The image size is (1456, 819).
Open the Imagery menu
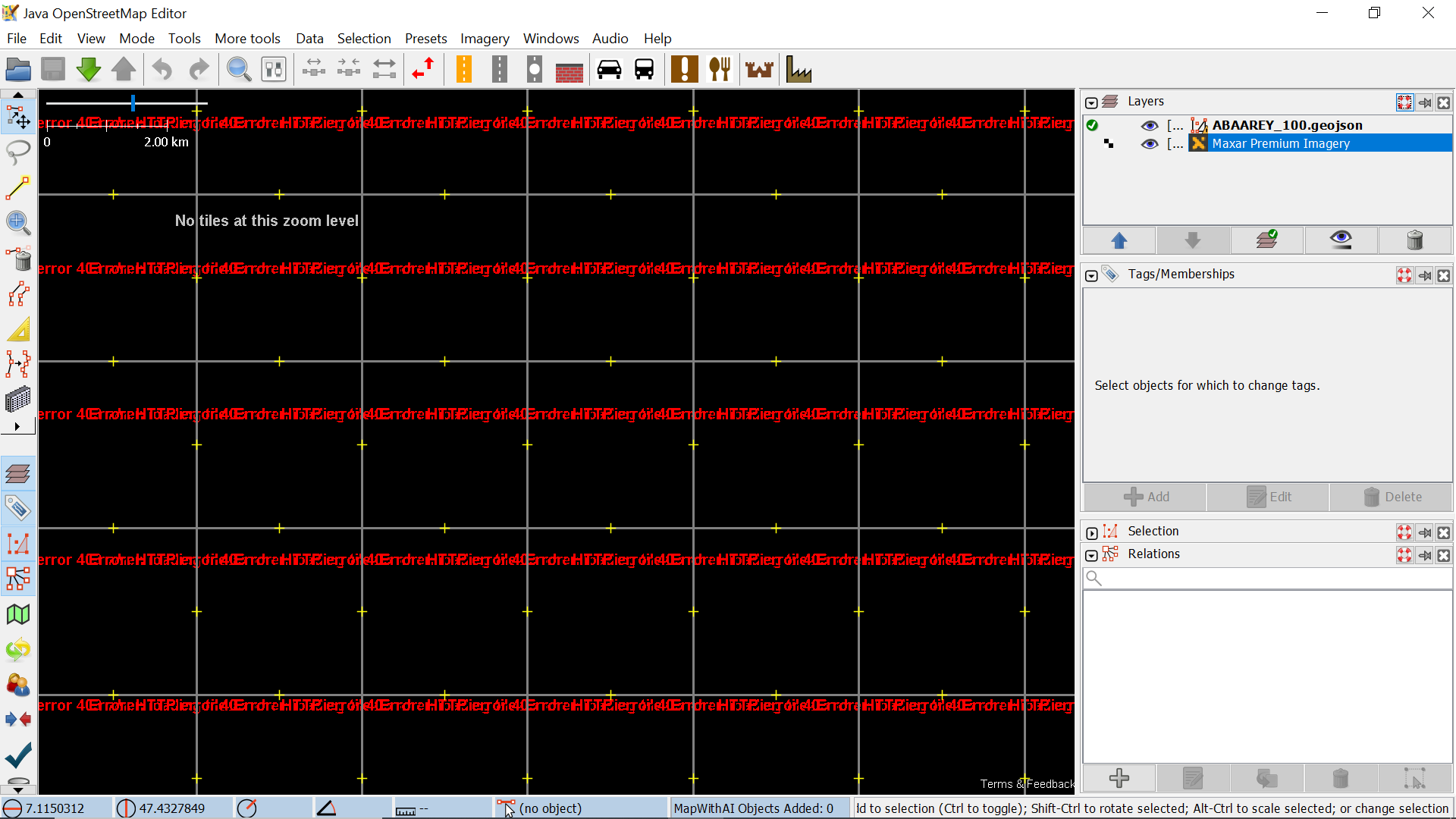pos(485,39)
